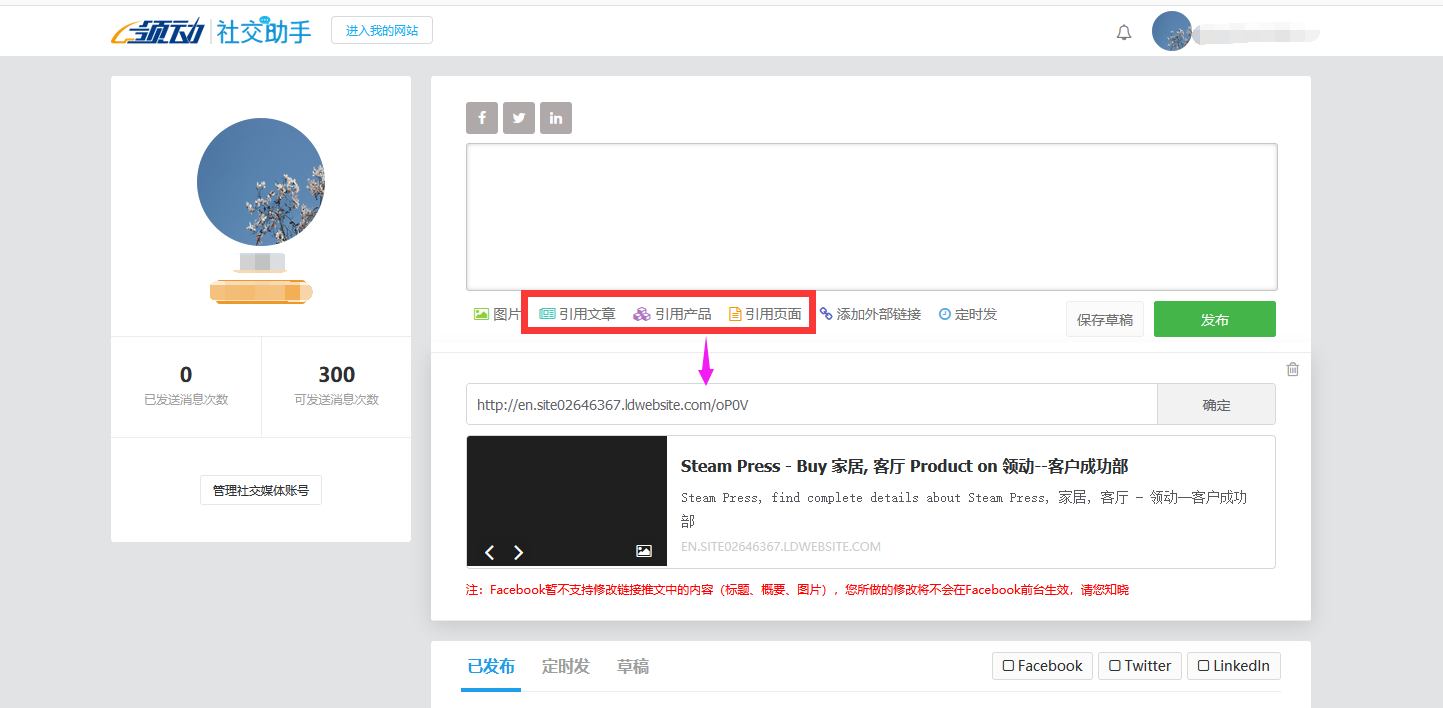
Task: Click the image picker icon on preview
Action: [644, 551]
